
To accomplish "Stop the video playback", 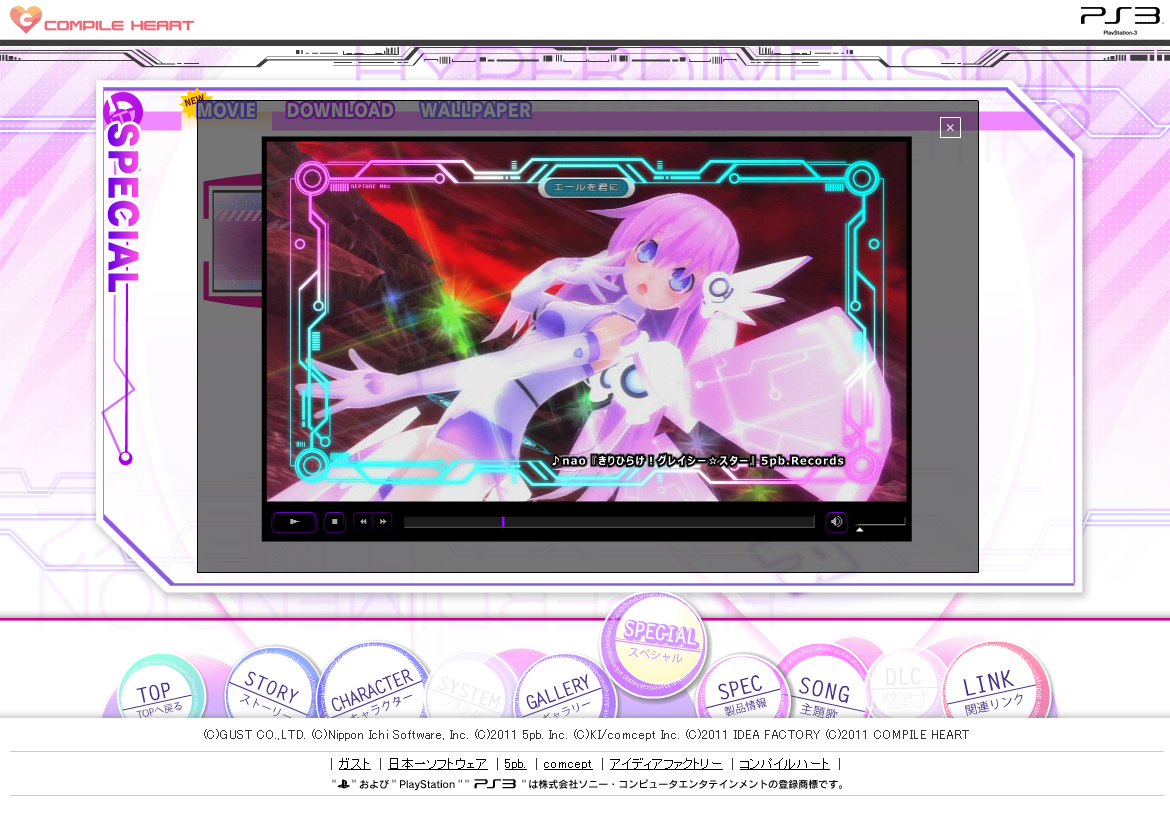I will tap(334, 522).
